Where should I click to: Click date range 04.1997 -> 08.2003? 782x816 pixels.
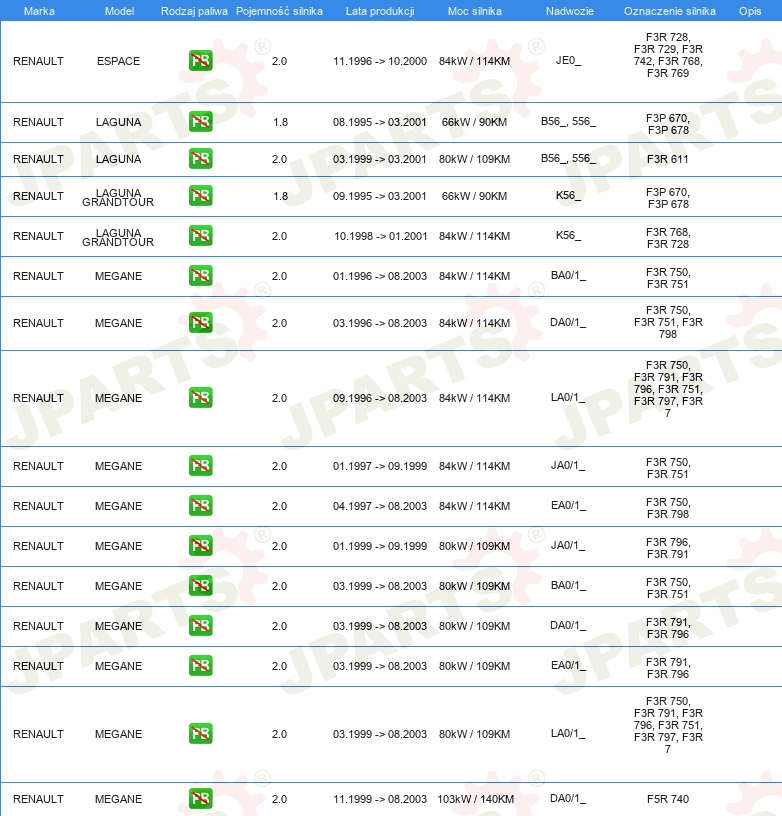point(380,506)
